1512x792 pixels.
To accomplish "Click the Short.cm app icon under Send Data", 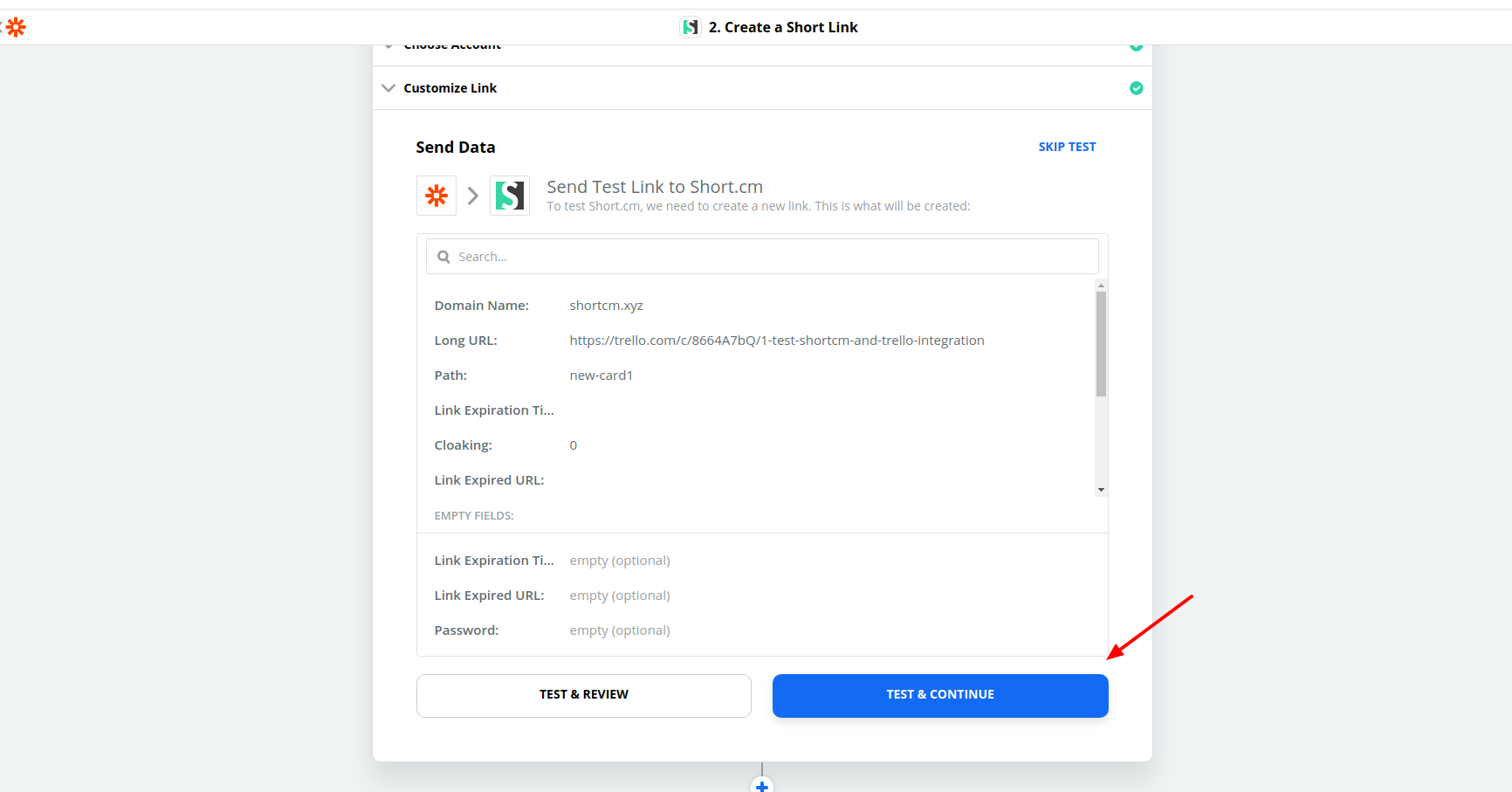I will (510, 196).
